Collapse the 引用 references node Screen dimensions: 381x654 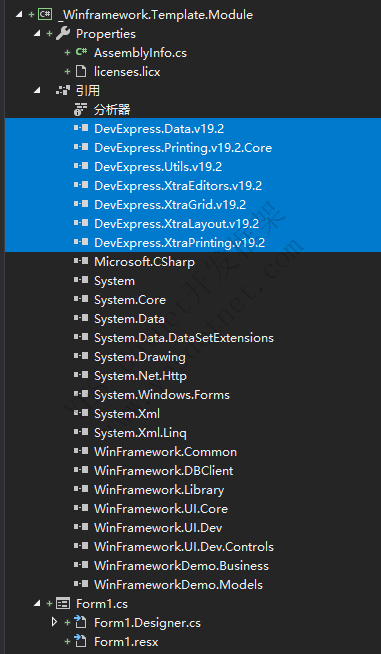pos(37,91)
